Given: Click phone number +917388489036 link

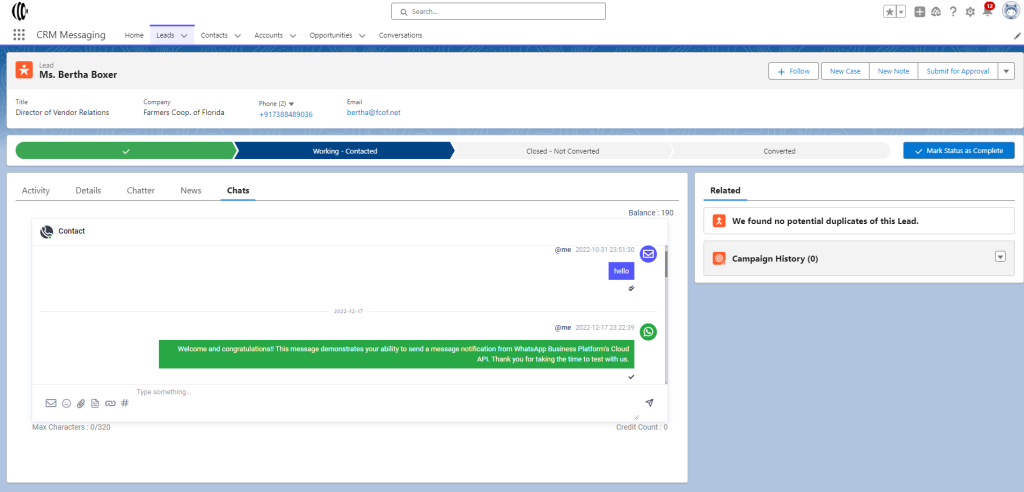Looking at the screenshot, I should [x=286, y=114].
